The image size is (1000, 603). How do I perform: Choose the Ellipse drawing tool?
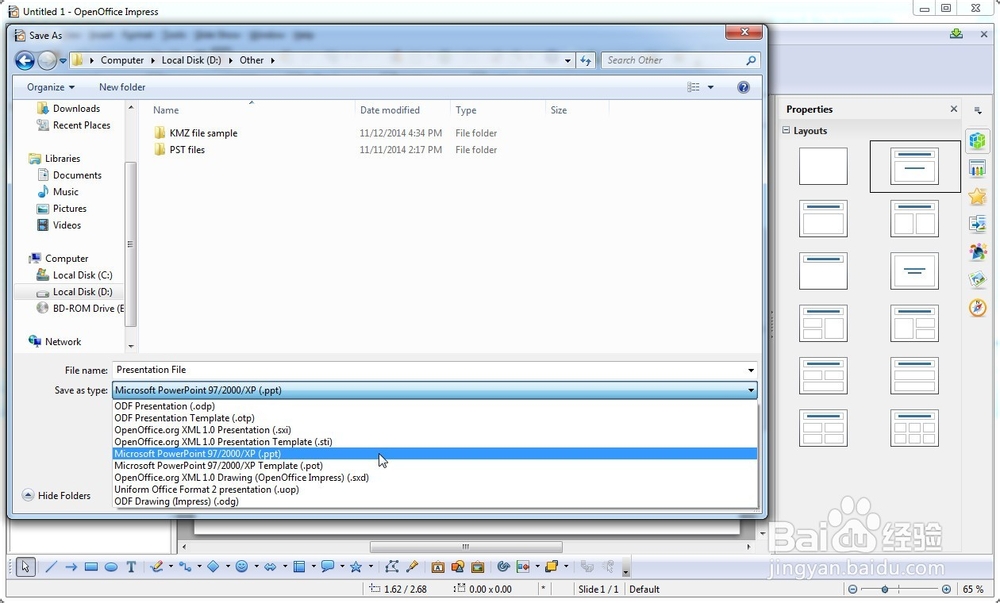click(111, 567)
